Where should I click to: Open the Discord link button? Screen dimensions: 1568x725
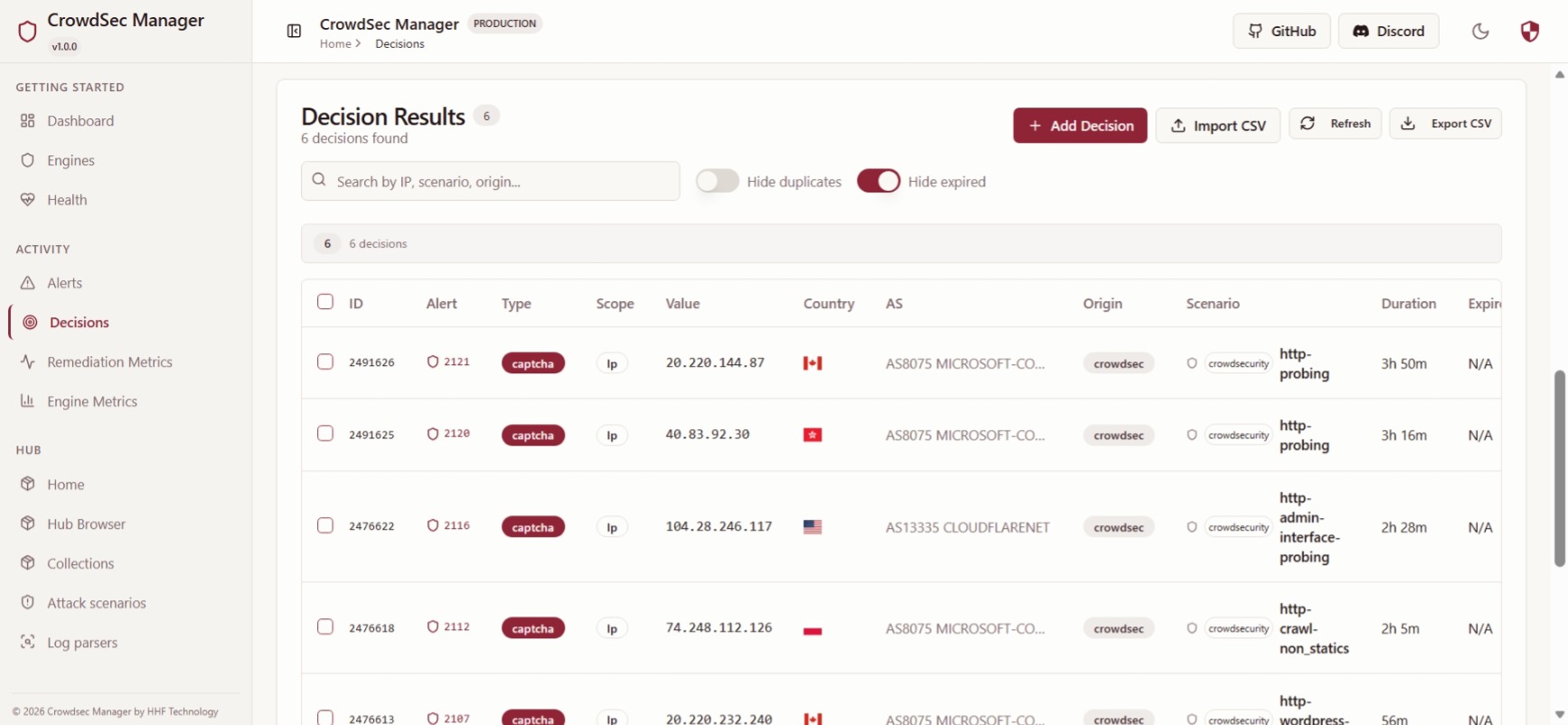click(x=1388, y=31)
